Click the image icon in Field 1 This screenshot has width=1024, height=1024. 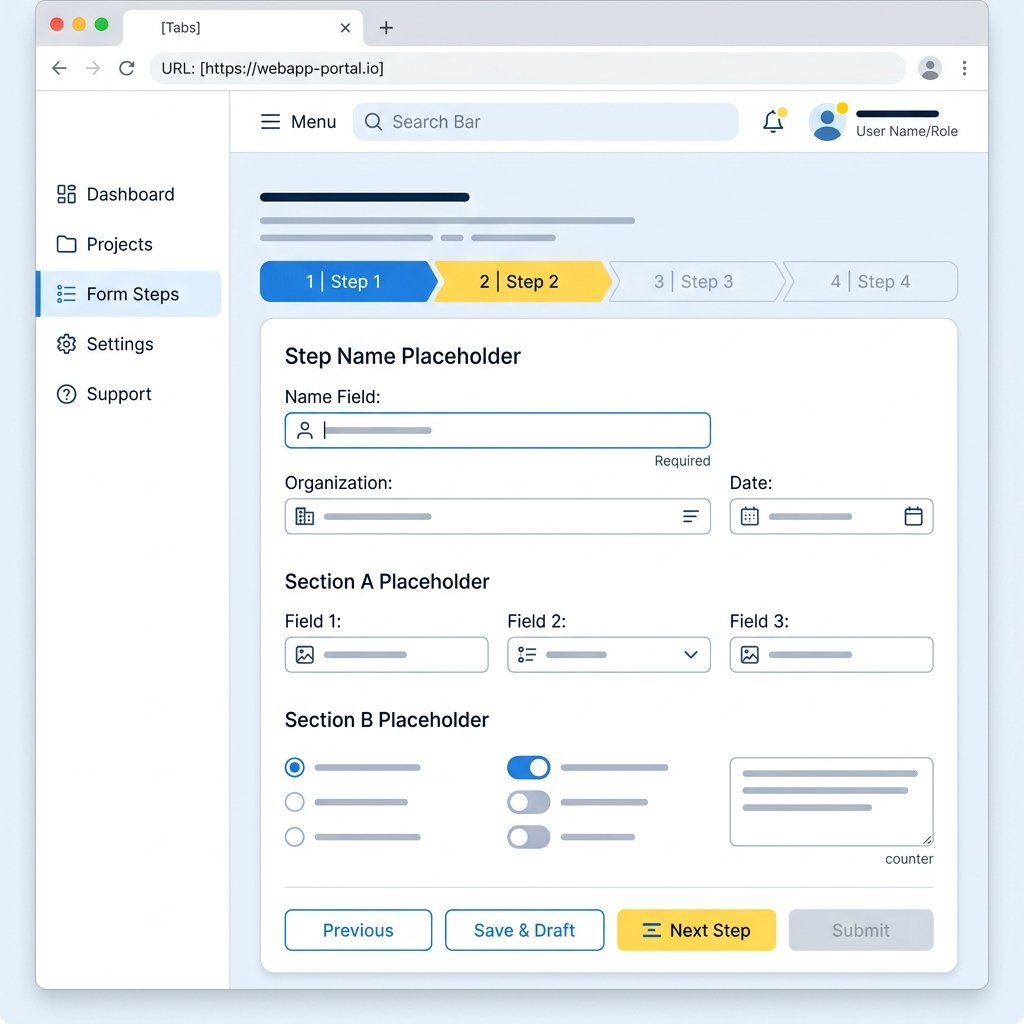coord(304,654)
